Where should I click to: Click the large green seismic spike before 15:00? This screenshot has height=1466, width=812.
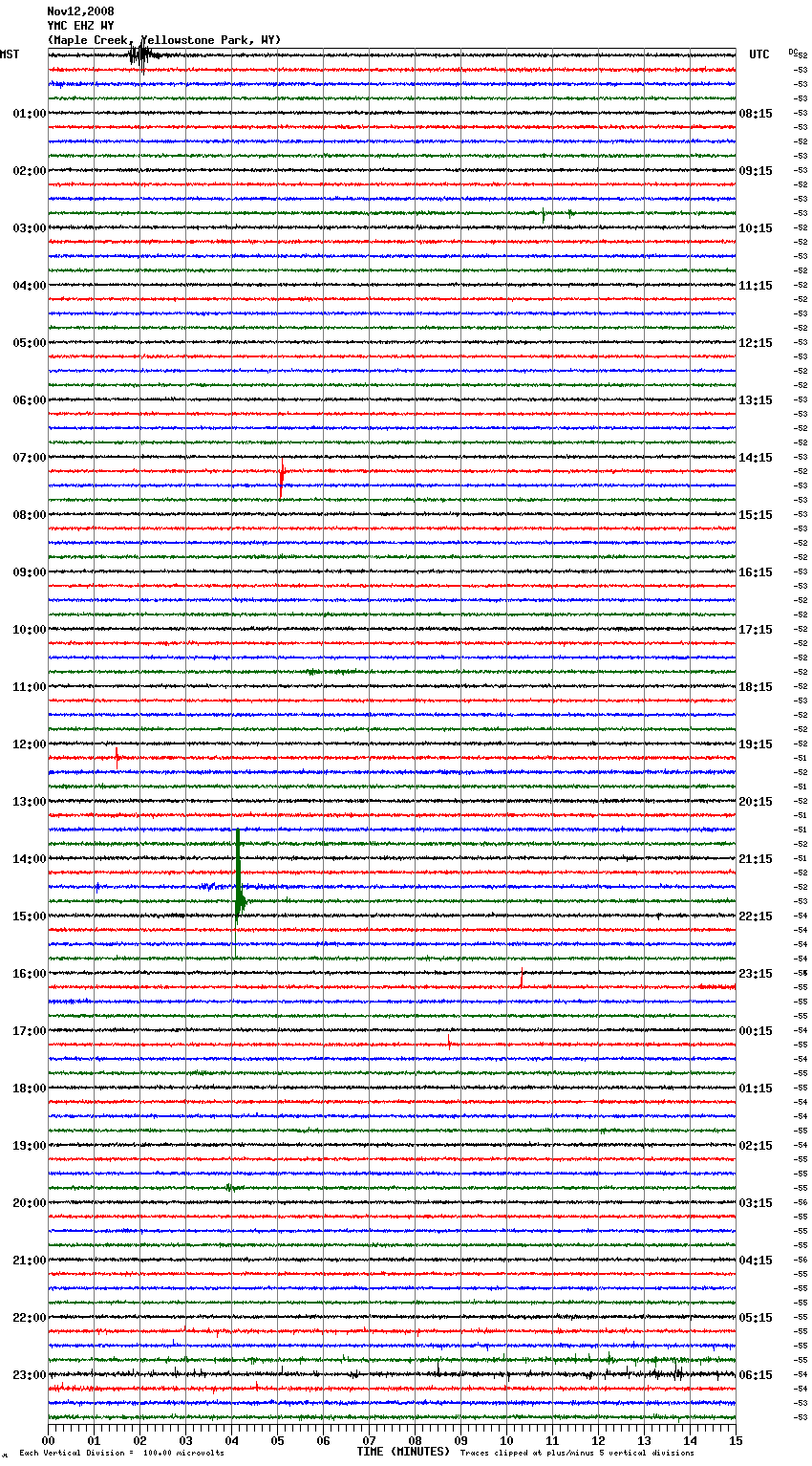[238, 894]
